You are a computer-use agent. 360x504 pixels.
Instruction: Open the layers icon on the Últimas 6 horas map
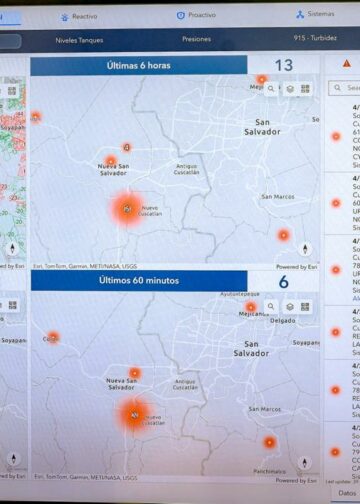pos(290,89)
